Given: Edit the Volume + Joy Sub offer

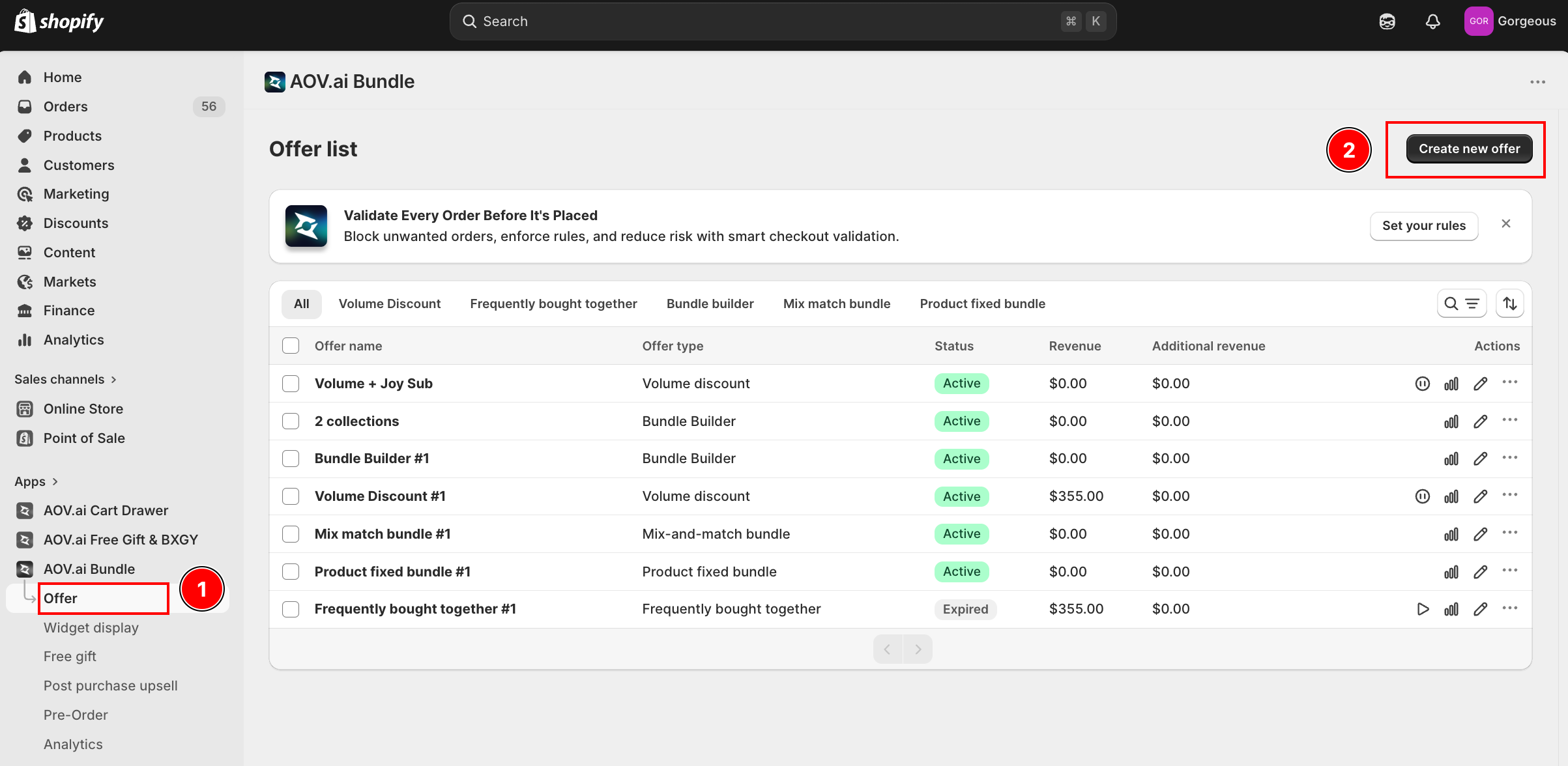Looking at the screenshot, I should click(x=1481, y=384).
